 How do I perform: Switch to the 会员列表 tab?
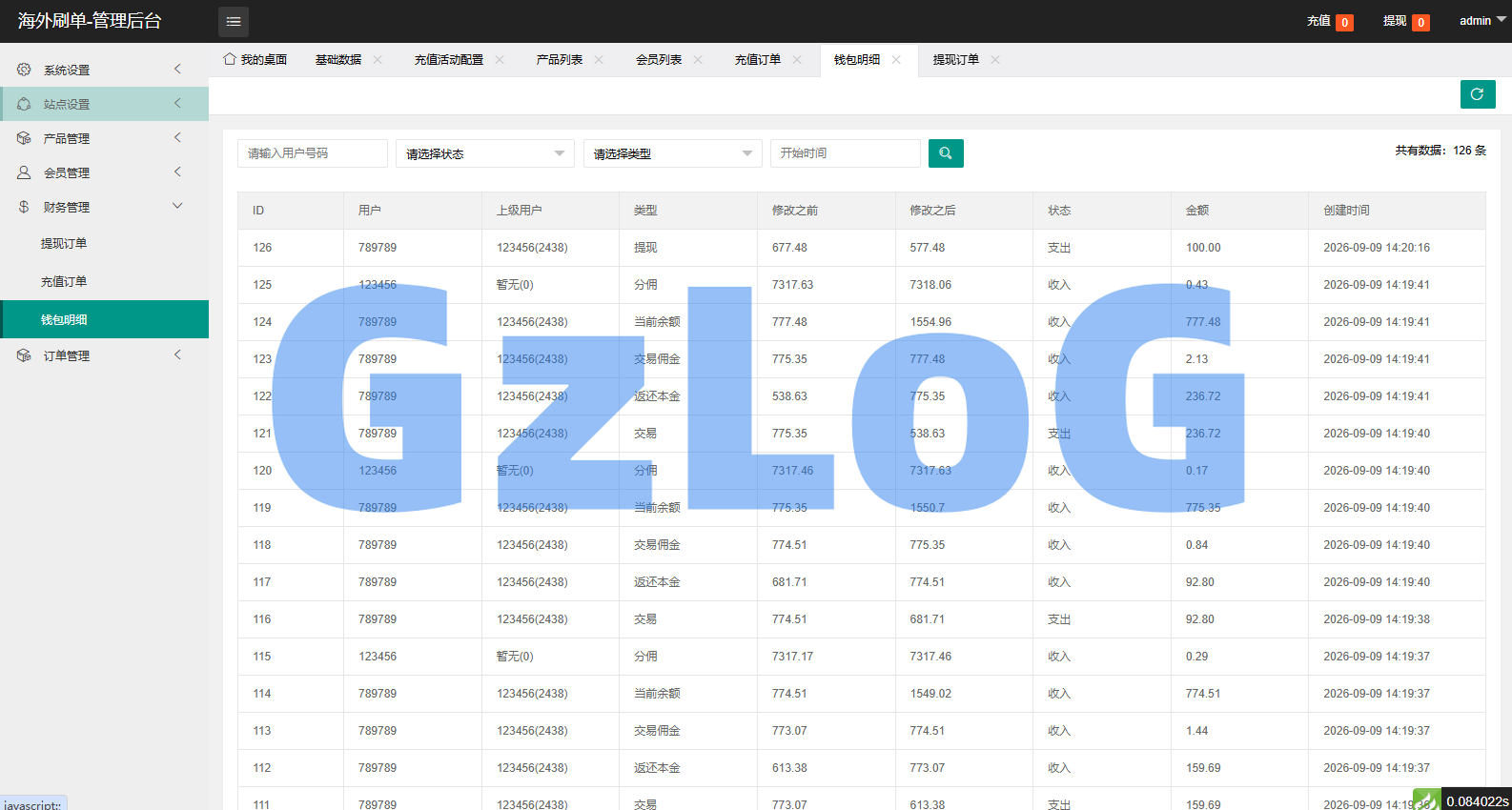tap(659, 59)
